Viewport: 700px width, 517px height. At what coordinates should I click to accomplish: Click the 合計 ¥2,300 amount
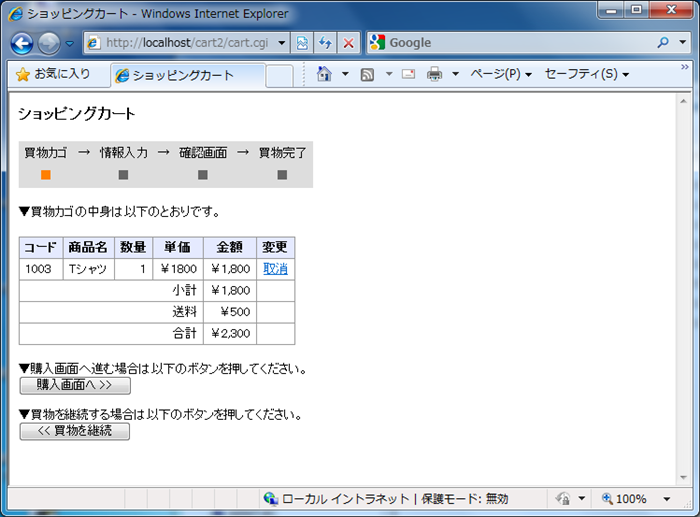(231, 334)
